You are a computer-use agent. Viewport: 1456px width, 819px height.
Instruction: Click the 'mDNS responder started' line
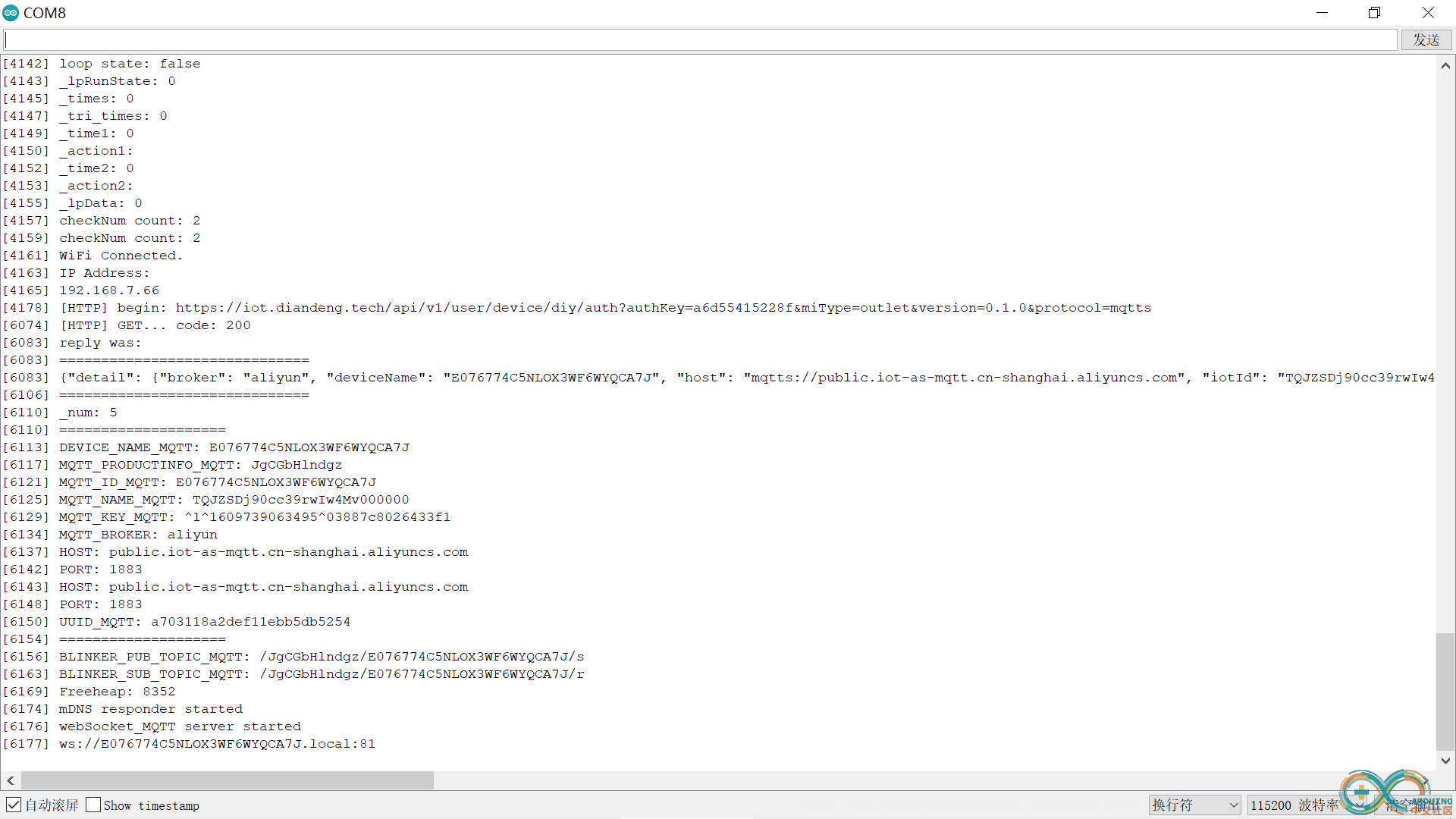[x=123, y=709]
